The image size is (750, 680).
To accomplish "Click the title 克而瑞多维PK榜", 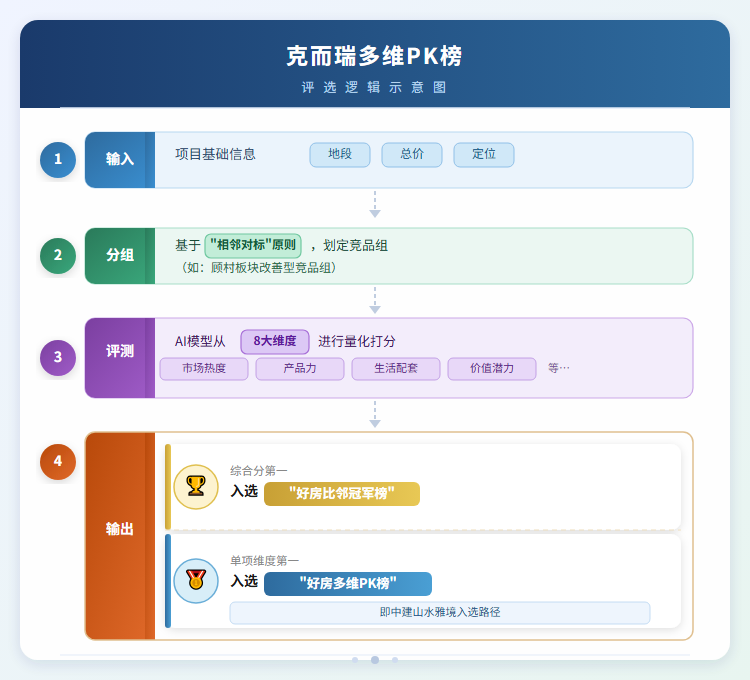I will [x=375, y=56].
